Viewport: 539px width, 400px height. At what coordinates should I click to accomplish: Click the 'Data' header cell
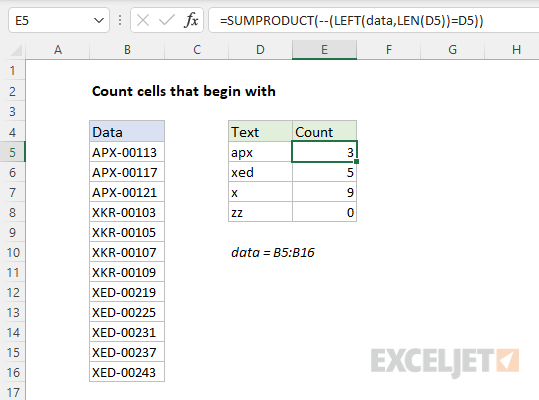pos(127,132)
